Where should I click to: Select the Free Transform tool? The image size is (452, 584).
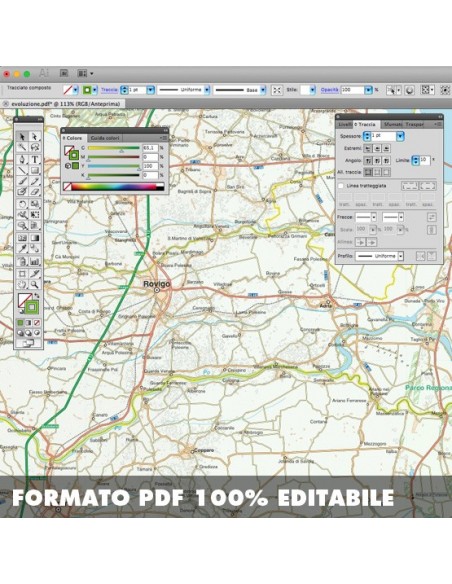pos(35,215)
